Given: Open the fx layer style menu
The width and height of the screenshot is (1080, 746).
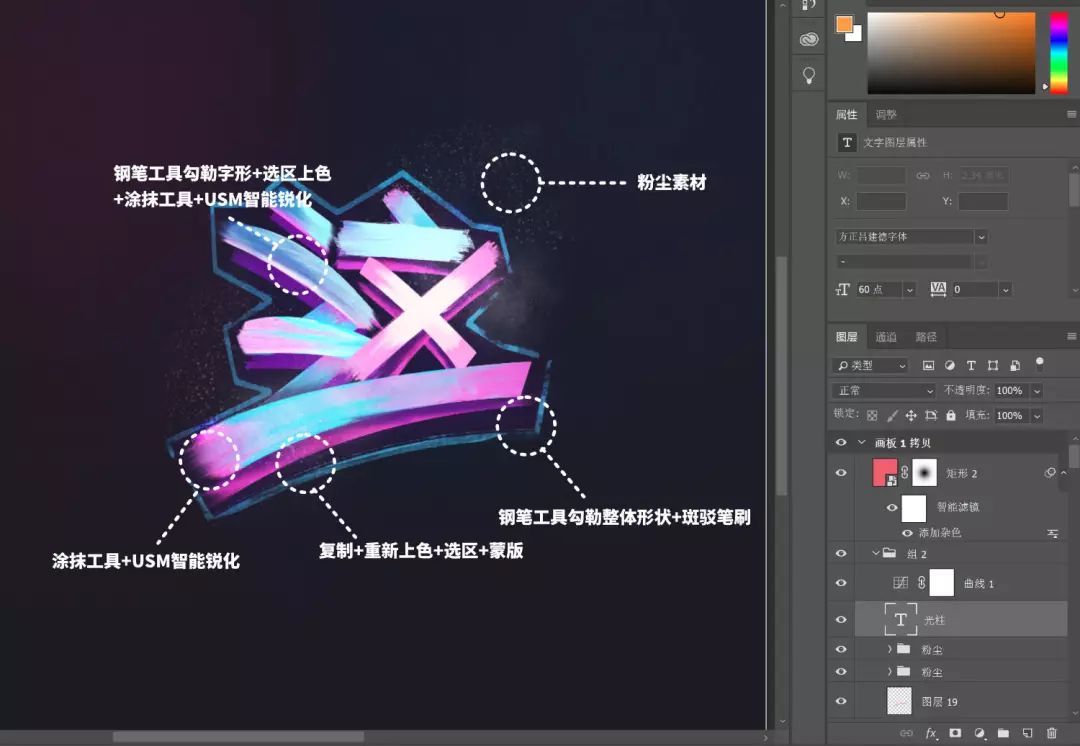Looking at the screenshot, I should (x=931, y=733).
